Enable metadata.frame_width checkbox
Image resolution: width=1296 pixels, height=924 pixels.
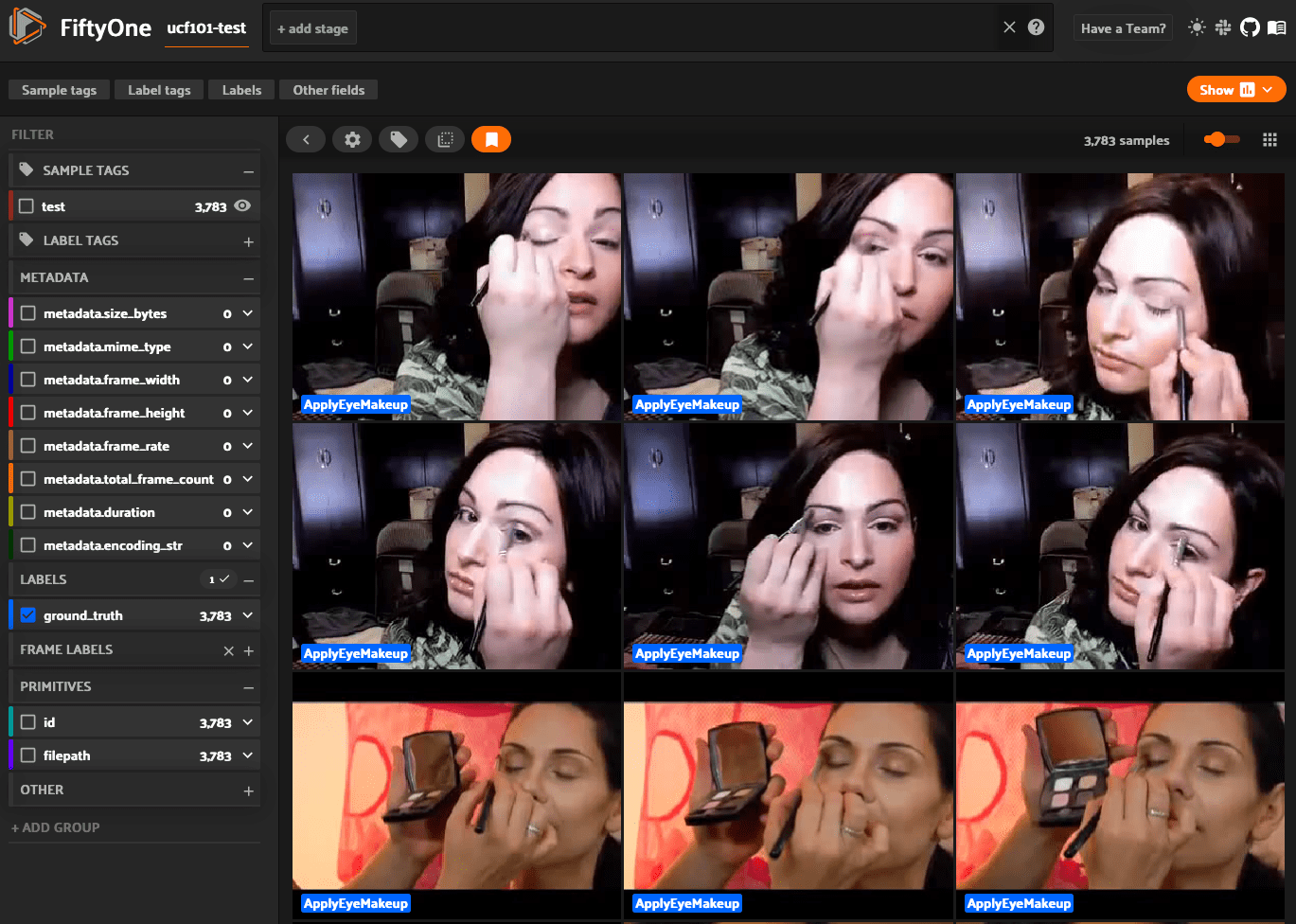[x=28, y=380]
